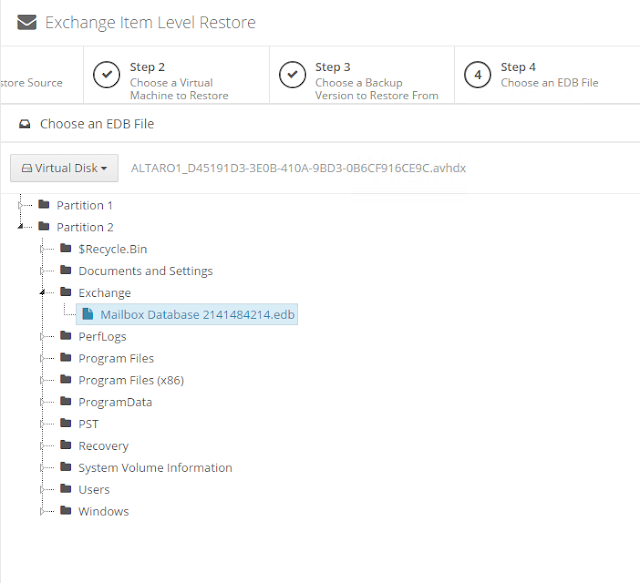Select the System Volume Information folder

(x=155, y=468)
